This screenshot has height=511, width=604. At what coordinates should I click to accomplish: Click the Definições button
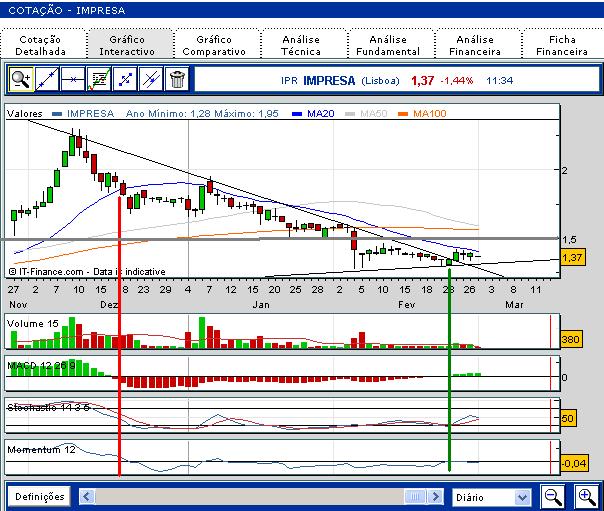tap(39, 496)
